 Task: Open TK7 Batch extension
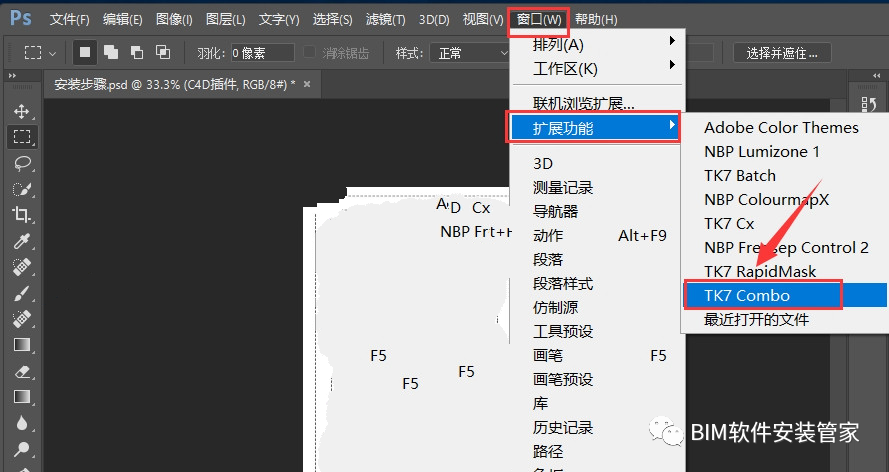(x=784, y=176)
